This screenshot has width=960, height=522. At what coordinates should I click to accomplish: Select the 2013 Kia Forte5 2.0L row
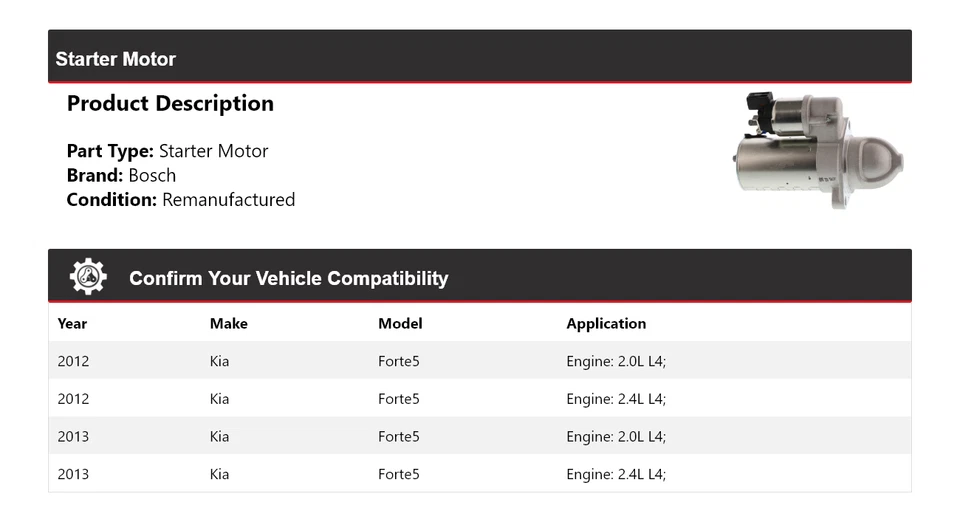479,436
